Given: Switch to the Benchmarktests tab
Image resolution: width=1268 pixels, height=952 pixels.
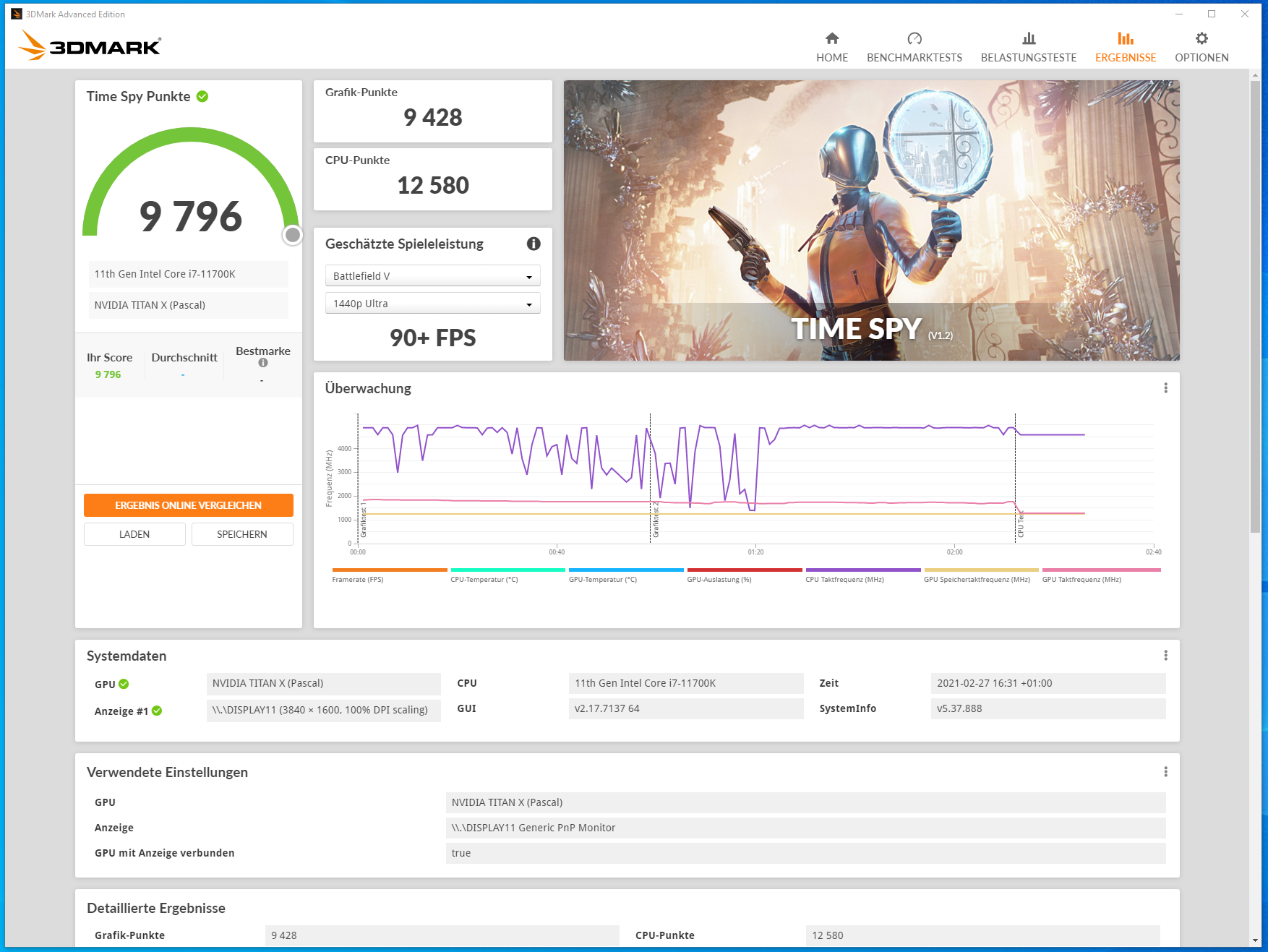Looking at the screenshot, I should pyautogui.click(x=914, y=48).
